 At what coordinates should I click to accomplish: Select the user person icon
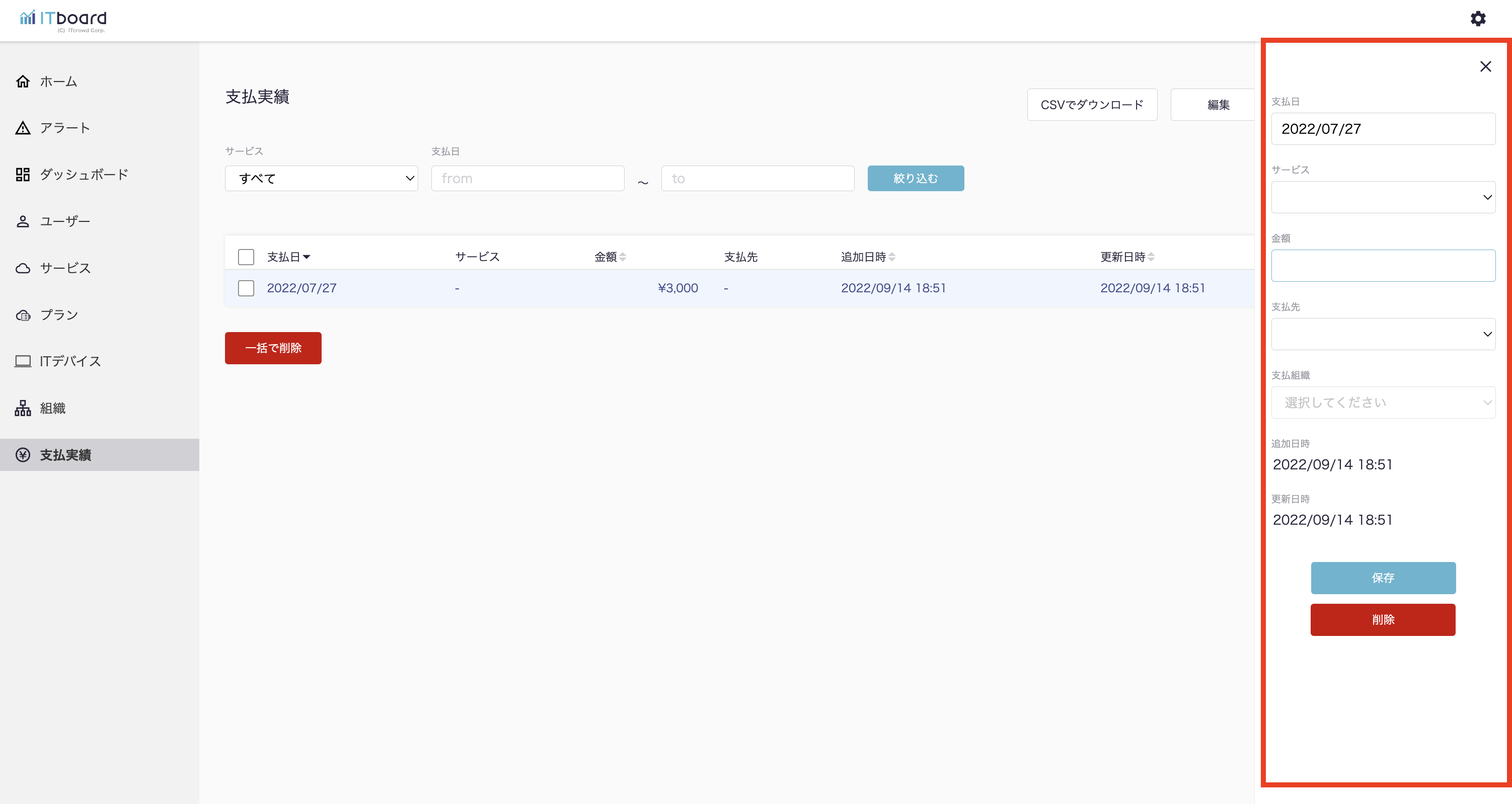pyautogui.click(x=23, y=221)
